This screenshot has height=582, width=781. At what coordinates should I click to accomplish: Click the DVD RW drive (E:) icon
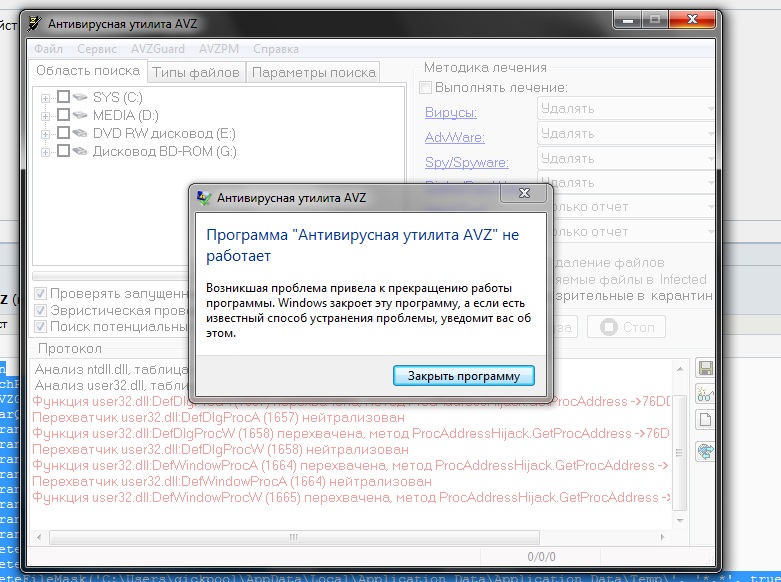80,133
